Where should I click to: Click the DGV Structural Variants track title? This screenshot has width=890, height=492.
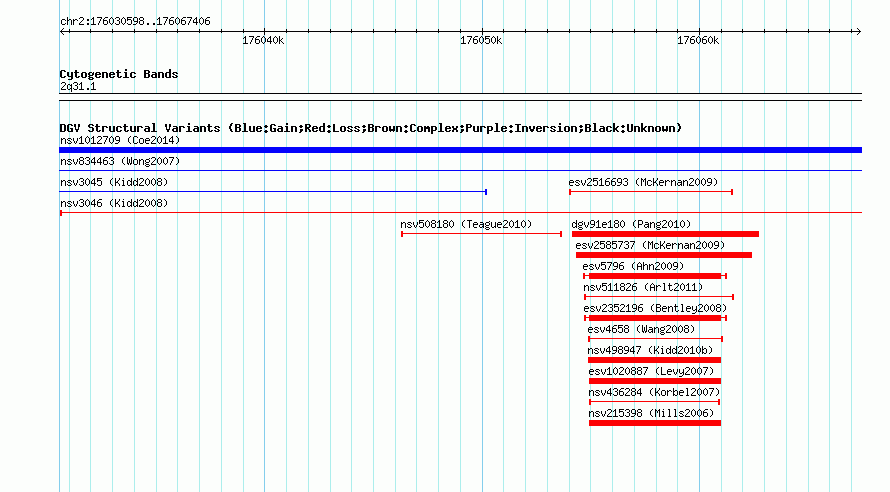click(x=370, y=128)
